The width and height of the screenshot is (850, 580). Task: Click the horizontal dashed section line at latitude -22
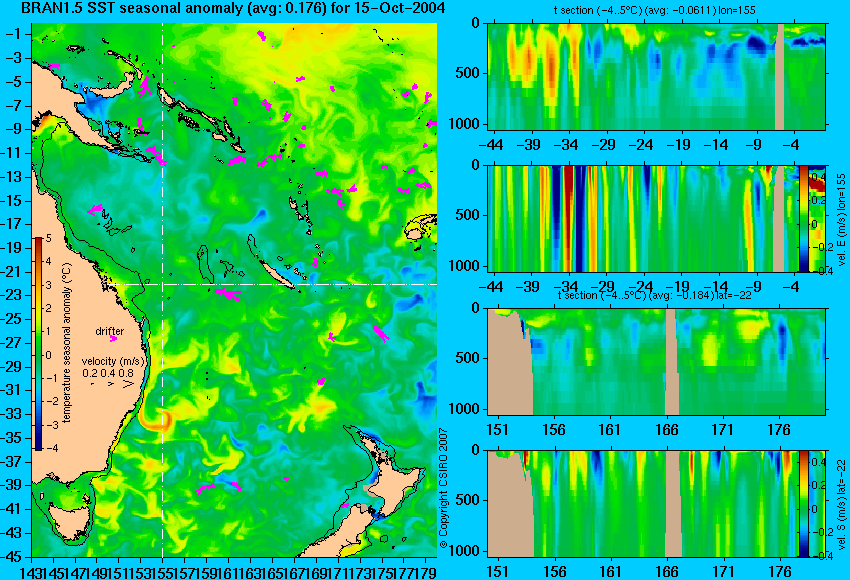coord(273,284)
